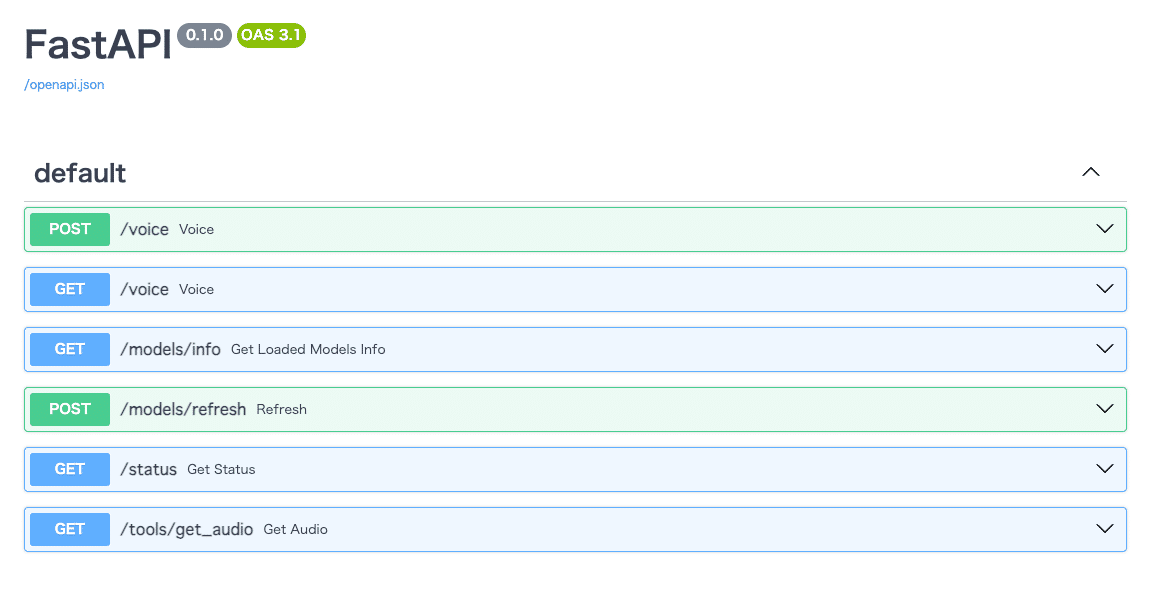Expand the GET /voice endpoint chevron
1150x589 pixels.
1105,289
